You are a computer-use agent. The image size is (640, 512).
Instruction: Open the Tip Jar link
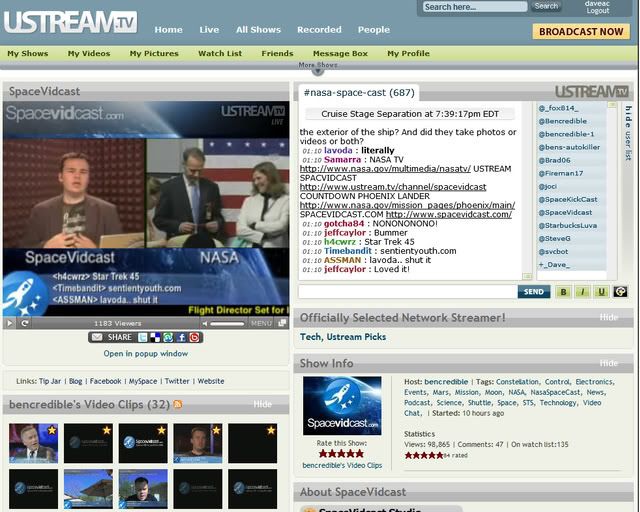pyautogui.click(x=50, y=381)
